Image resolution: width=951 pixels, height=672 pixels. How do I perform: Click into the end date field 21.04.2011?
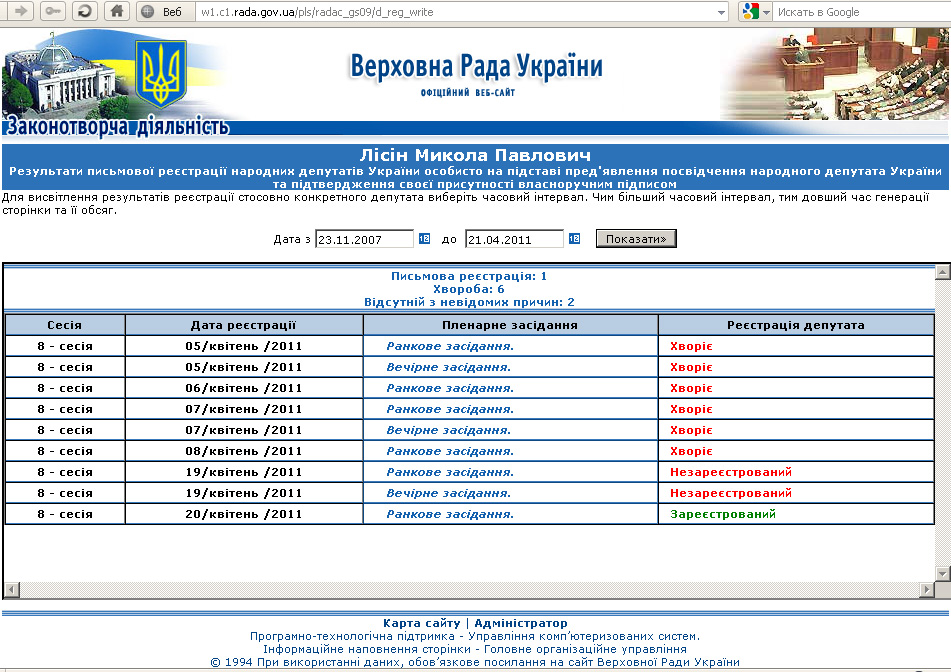point(514,239)
